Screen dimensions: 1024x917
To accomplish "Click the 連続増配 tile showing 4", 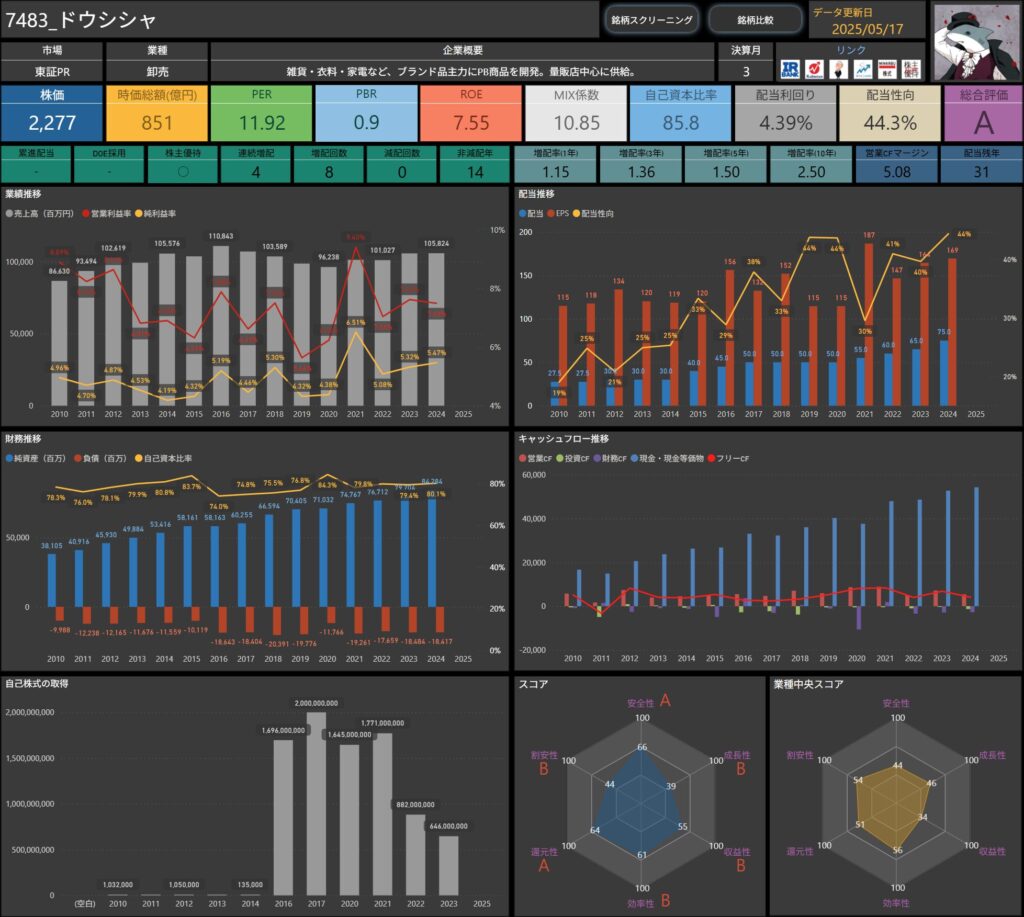I will click(256, 165).
